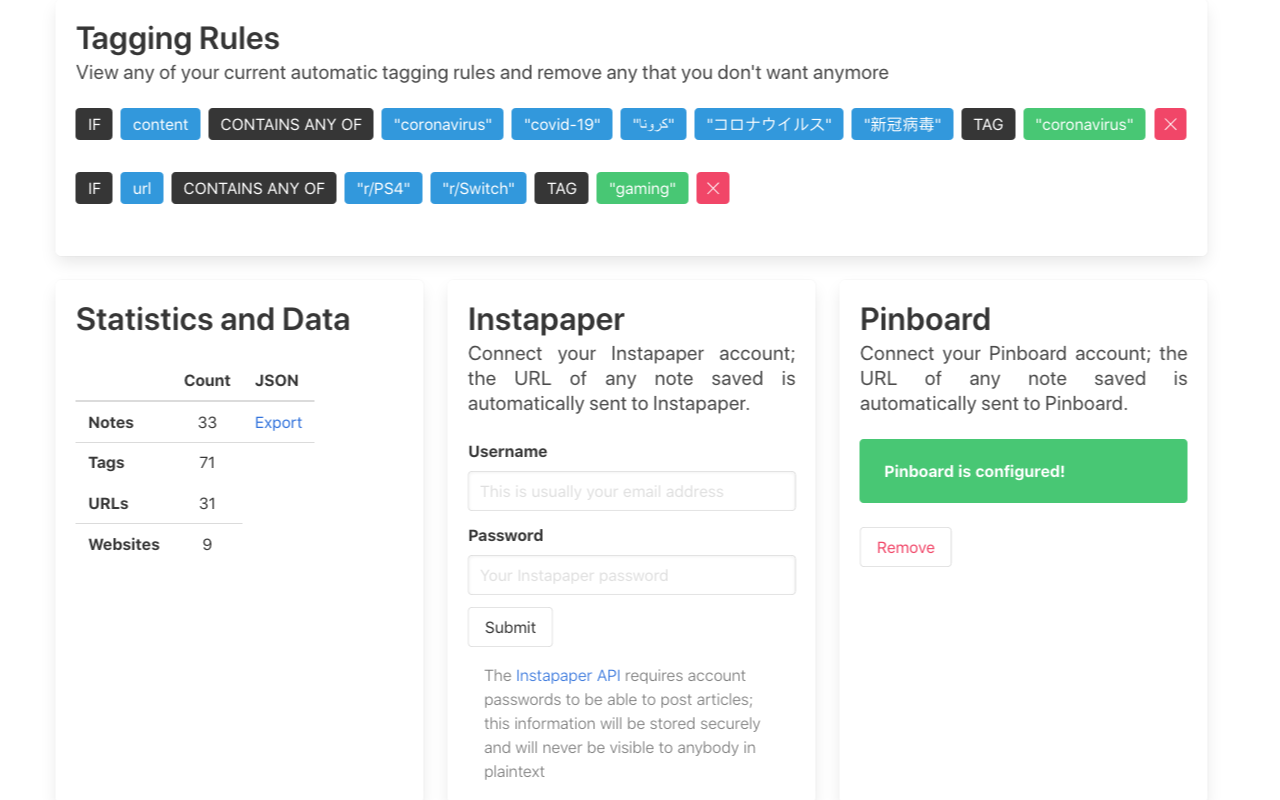The width and height of the screenshot is (1280, 800).
Task: Select the "r/PS4" keyword chip
Action: pyautogui.click(x=383, y=188)
